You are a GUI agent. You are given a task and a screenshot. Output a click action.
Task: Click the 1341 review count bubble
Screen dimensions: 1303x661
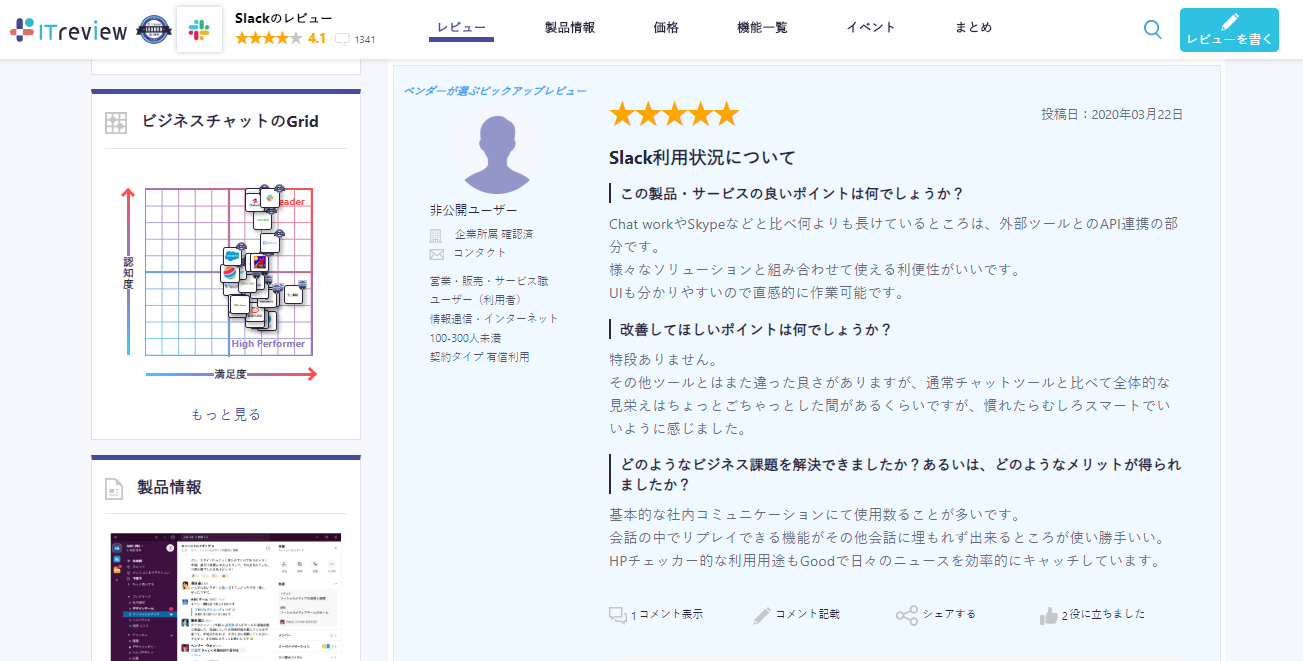[x=357, y=38]
